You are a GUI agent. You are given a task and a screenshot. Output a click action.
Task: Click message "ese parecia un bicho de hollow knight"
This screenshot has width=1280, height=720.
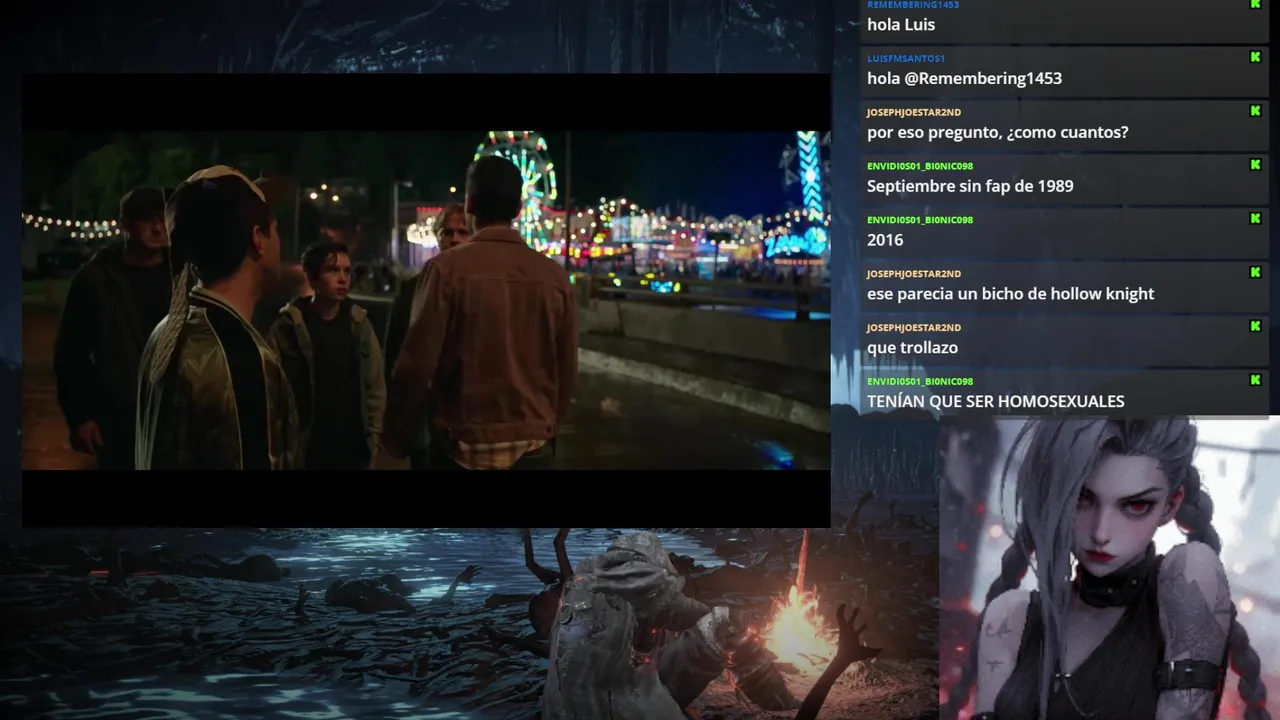coord(1010,294)
